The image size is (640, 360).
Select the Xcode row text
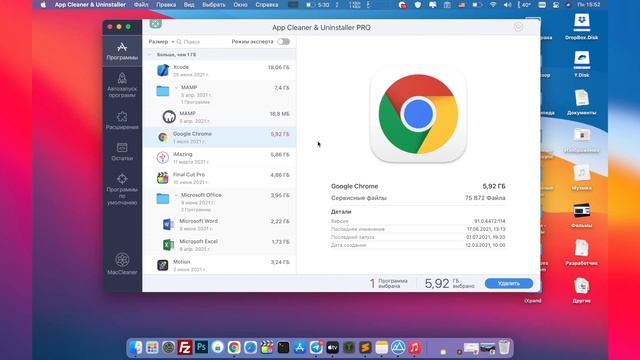(x=181, y=67)
